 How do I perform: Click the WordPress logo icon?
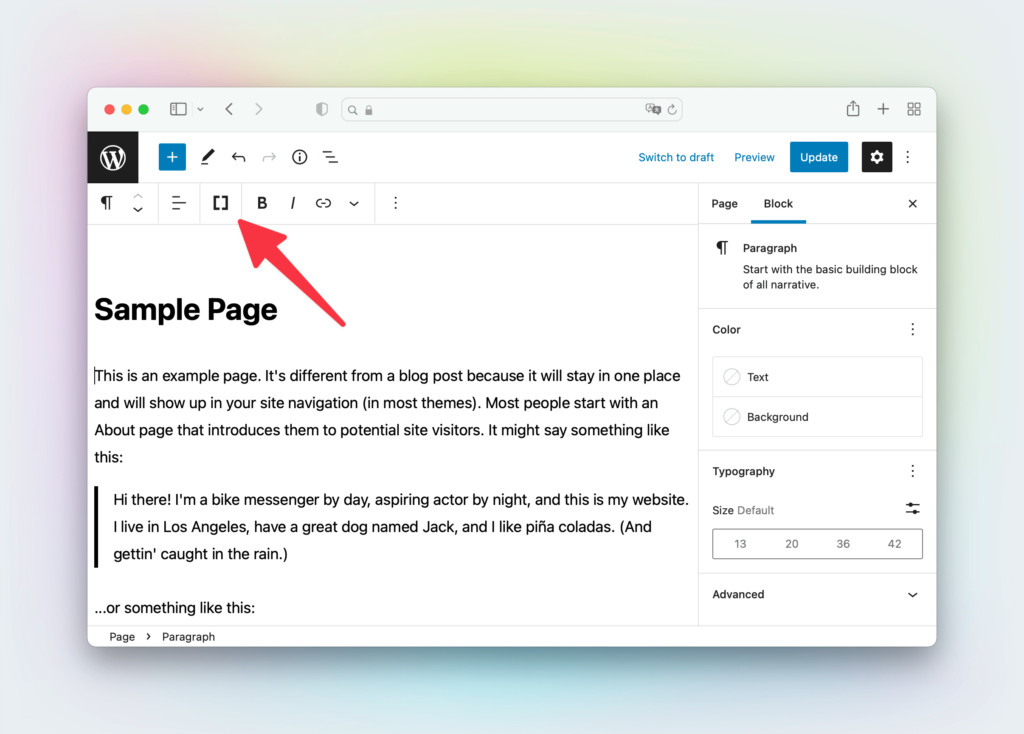pos(113,157)
